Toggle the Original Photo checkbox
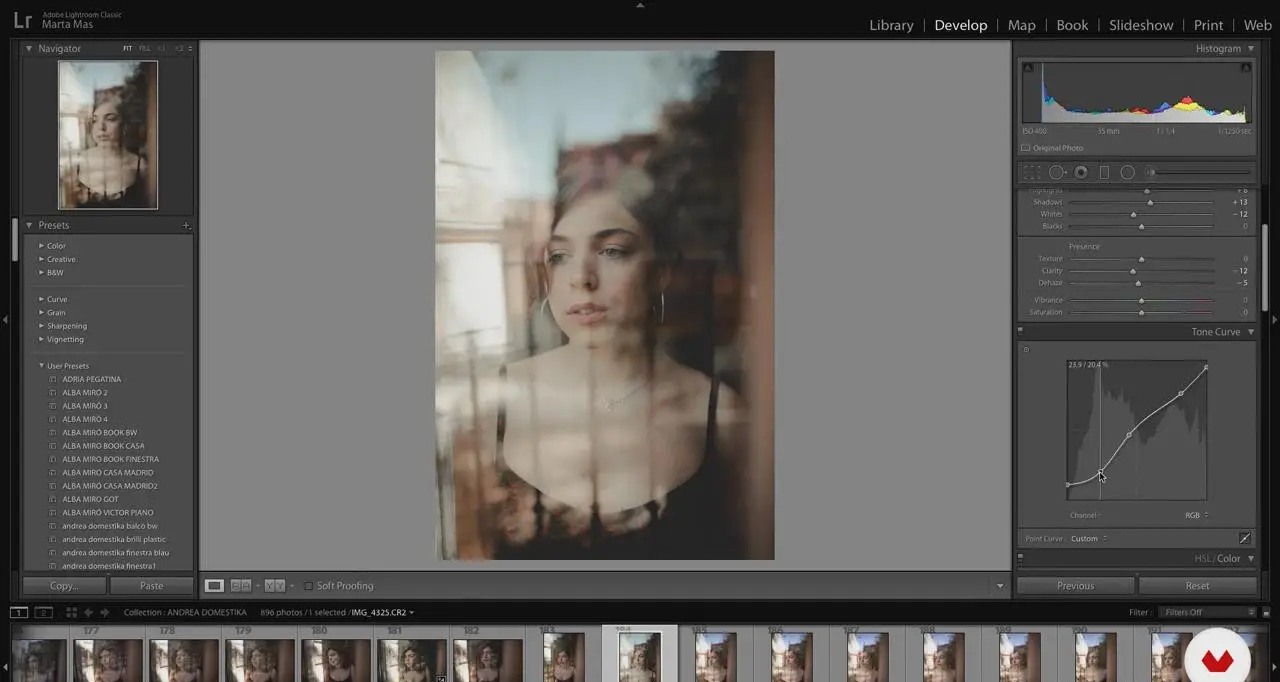The image size is (1280, 682). (1025, 148)
